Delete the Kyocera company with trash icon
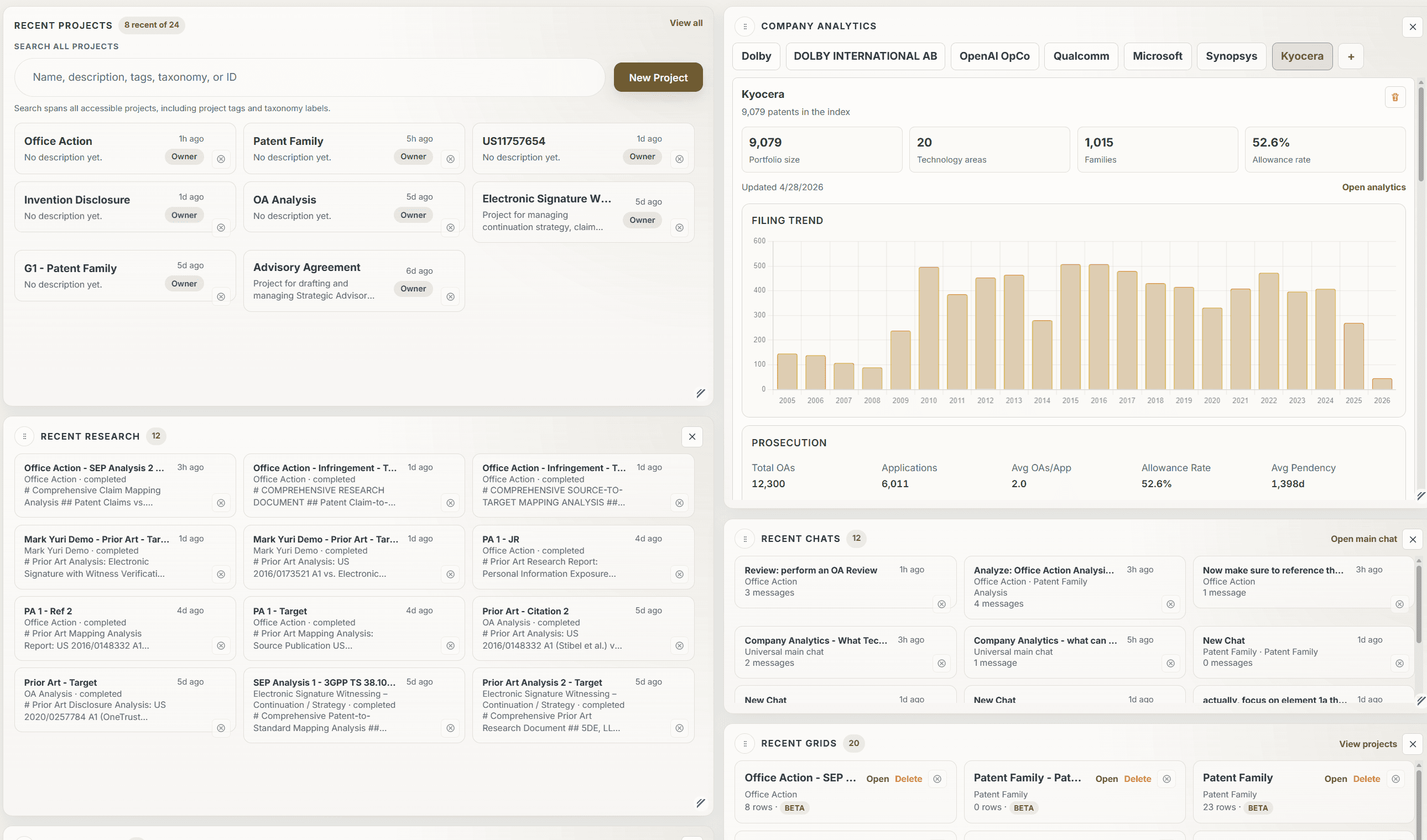This screenshot has height=840, width=1427. (1395, 97)
